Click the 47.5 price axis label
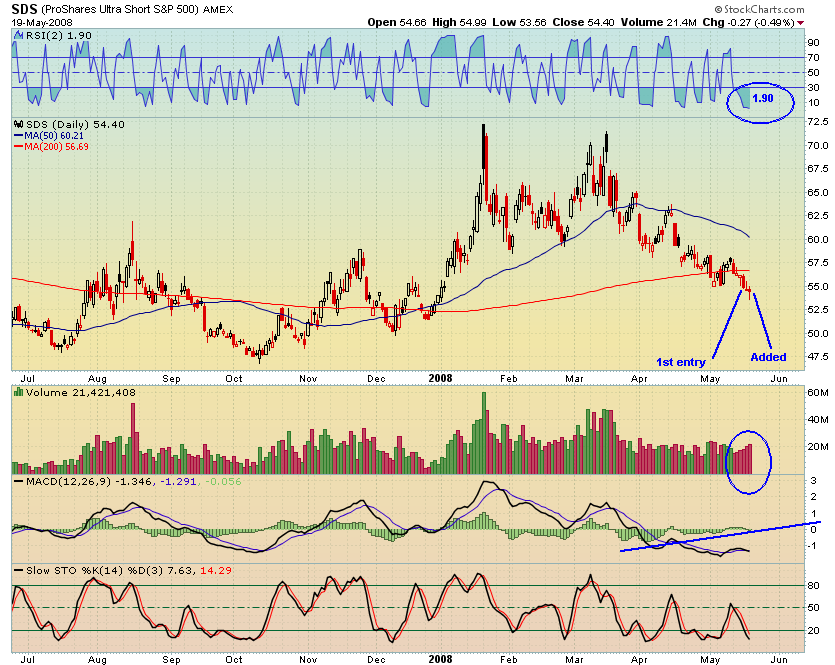 [817, 356]
